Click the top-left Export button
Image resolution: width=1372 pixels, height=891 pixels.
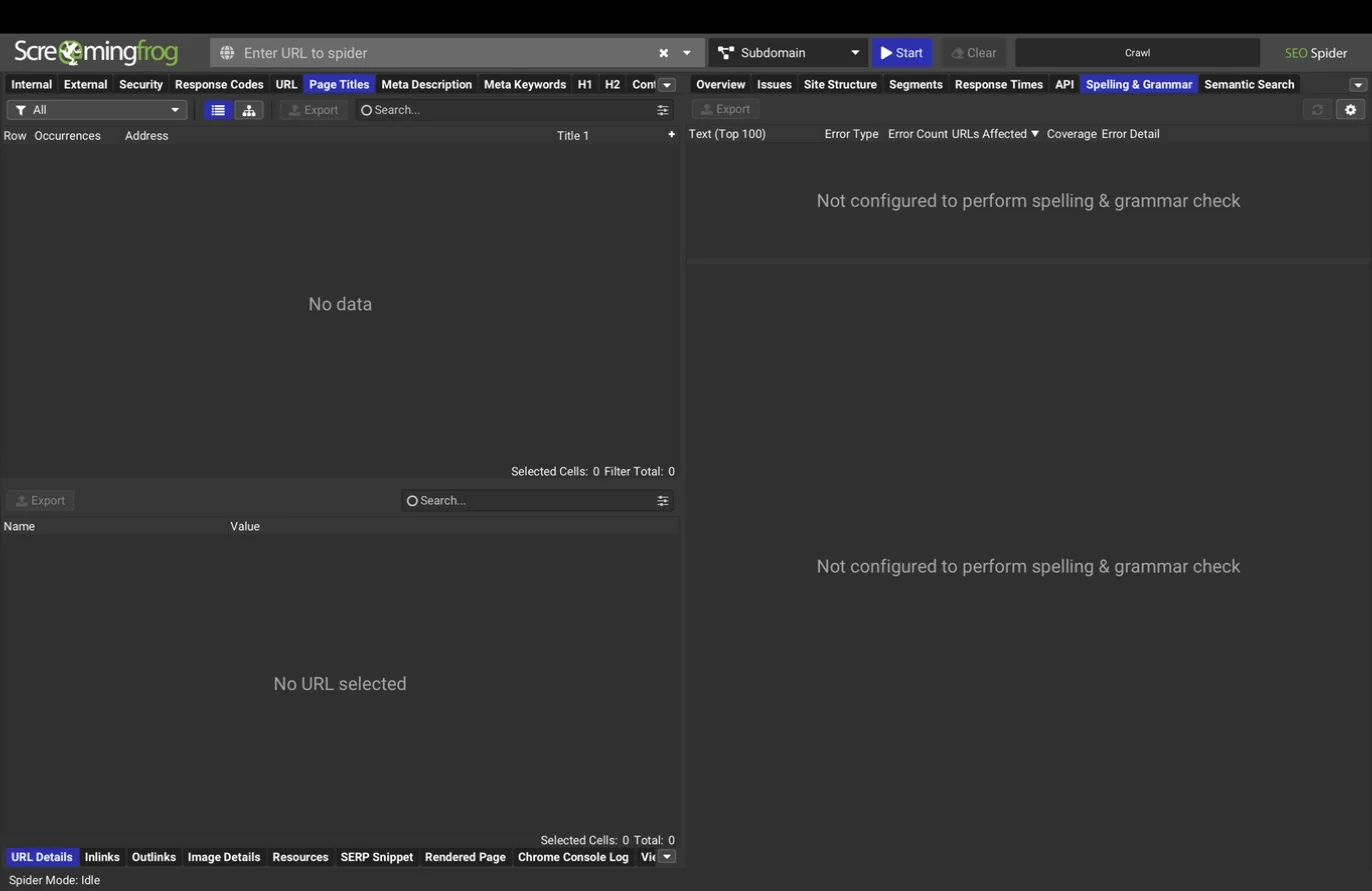pos(314,110)
